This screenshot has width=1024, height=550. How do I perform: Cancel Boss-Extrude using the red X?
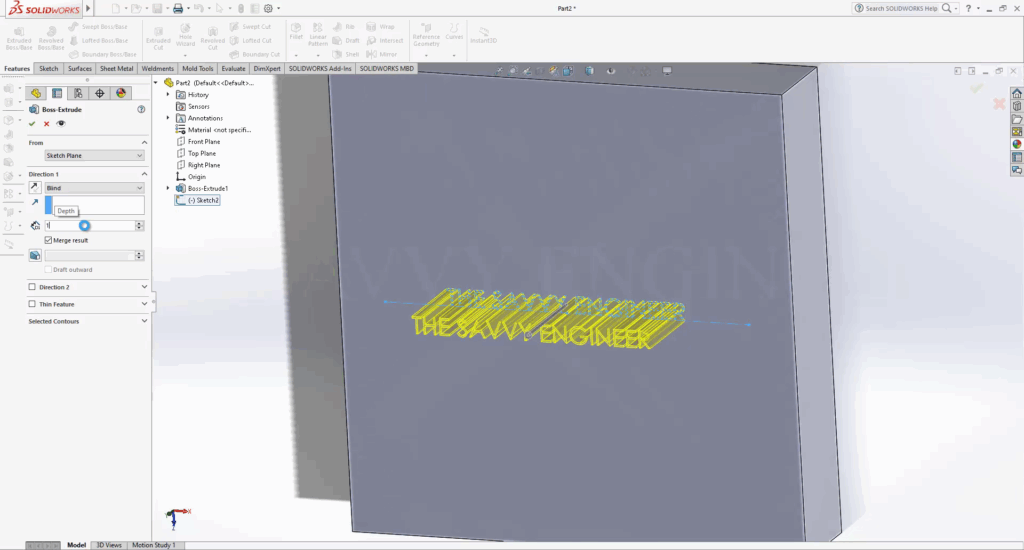tap(46, 123)
